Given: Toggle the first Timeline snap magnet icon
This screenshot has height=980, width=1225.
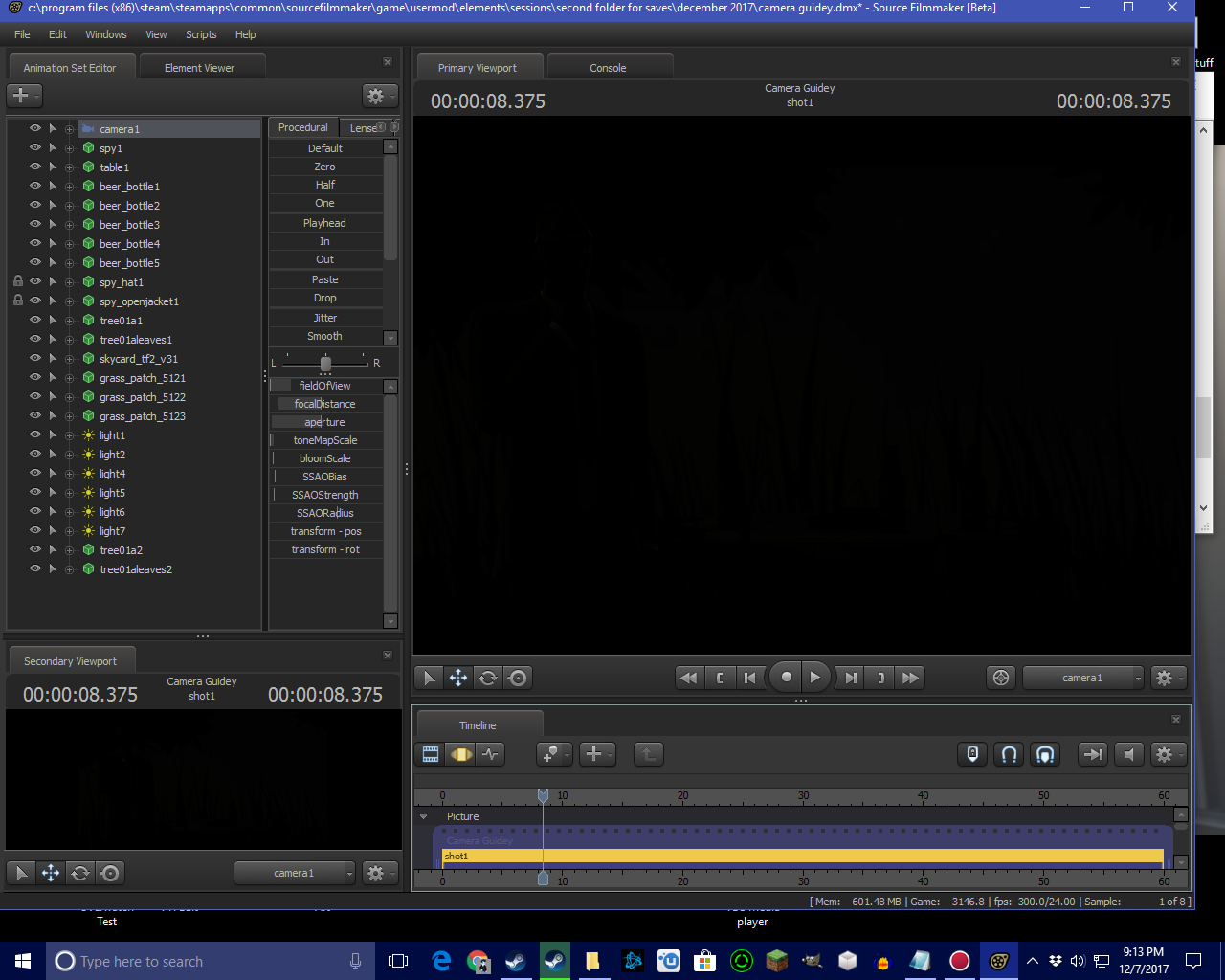Looking at the screenshot, I should (1009, 754).
